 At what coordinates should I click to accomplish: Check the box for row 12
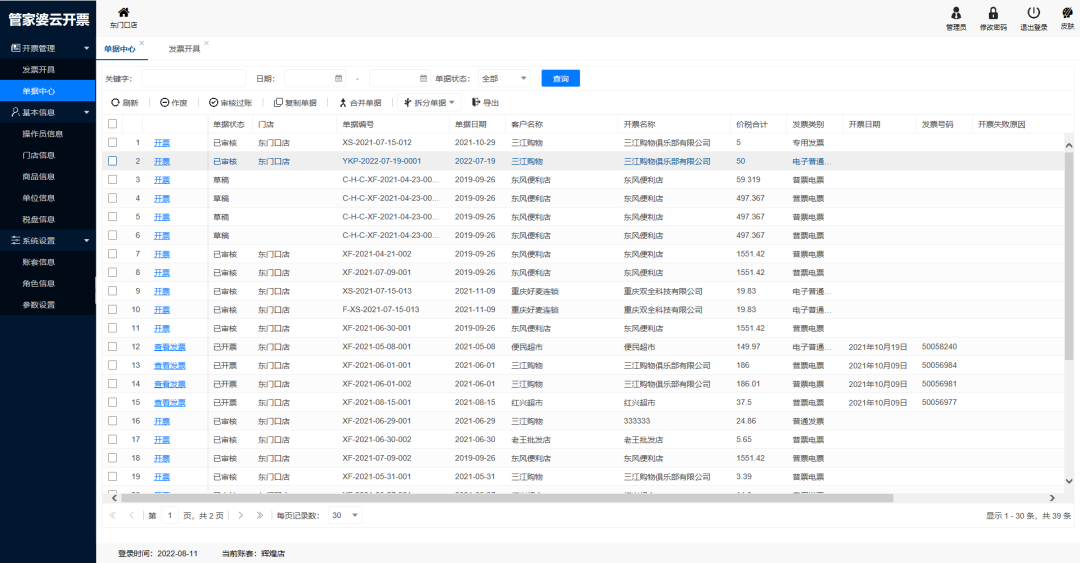[112, 347]
